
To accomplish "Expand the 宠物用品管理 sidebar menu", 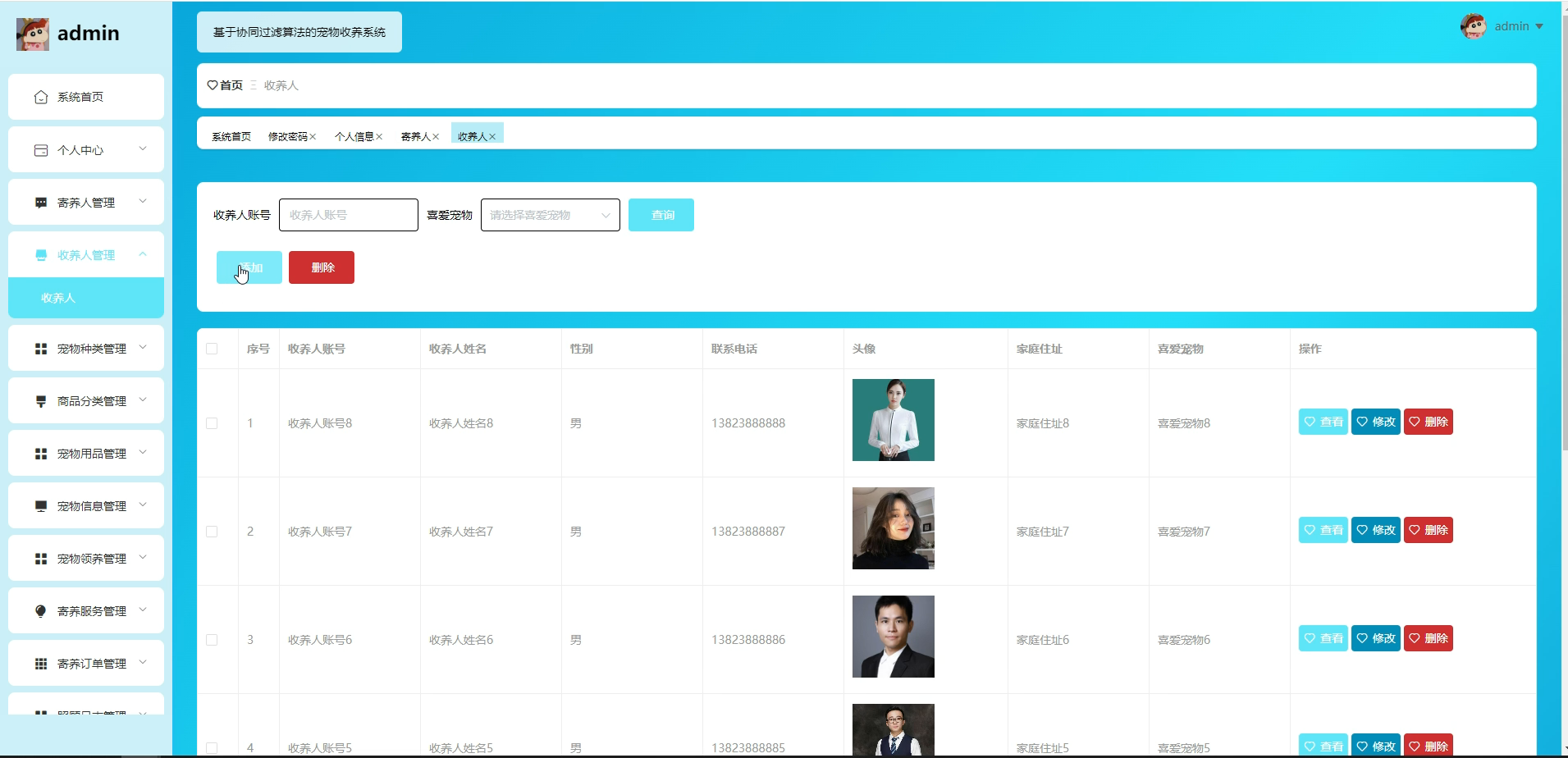I will click(143, 453).
